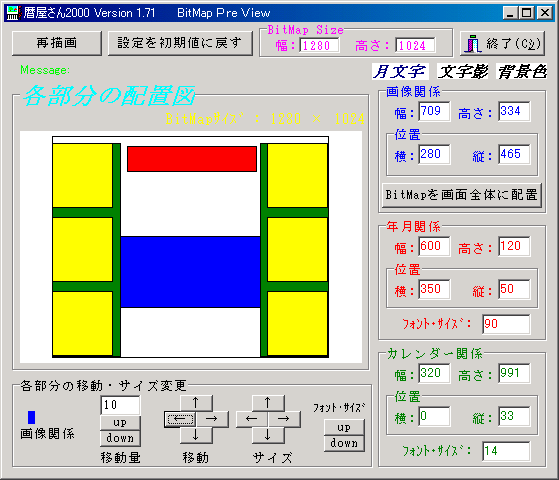This screenshot has width=559, height=480.
Task: Click the move right arrow button
Action: click(212, 419)
